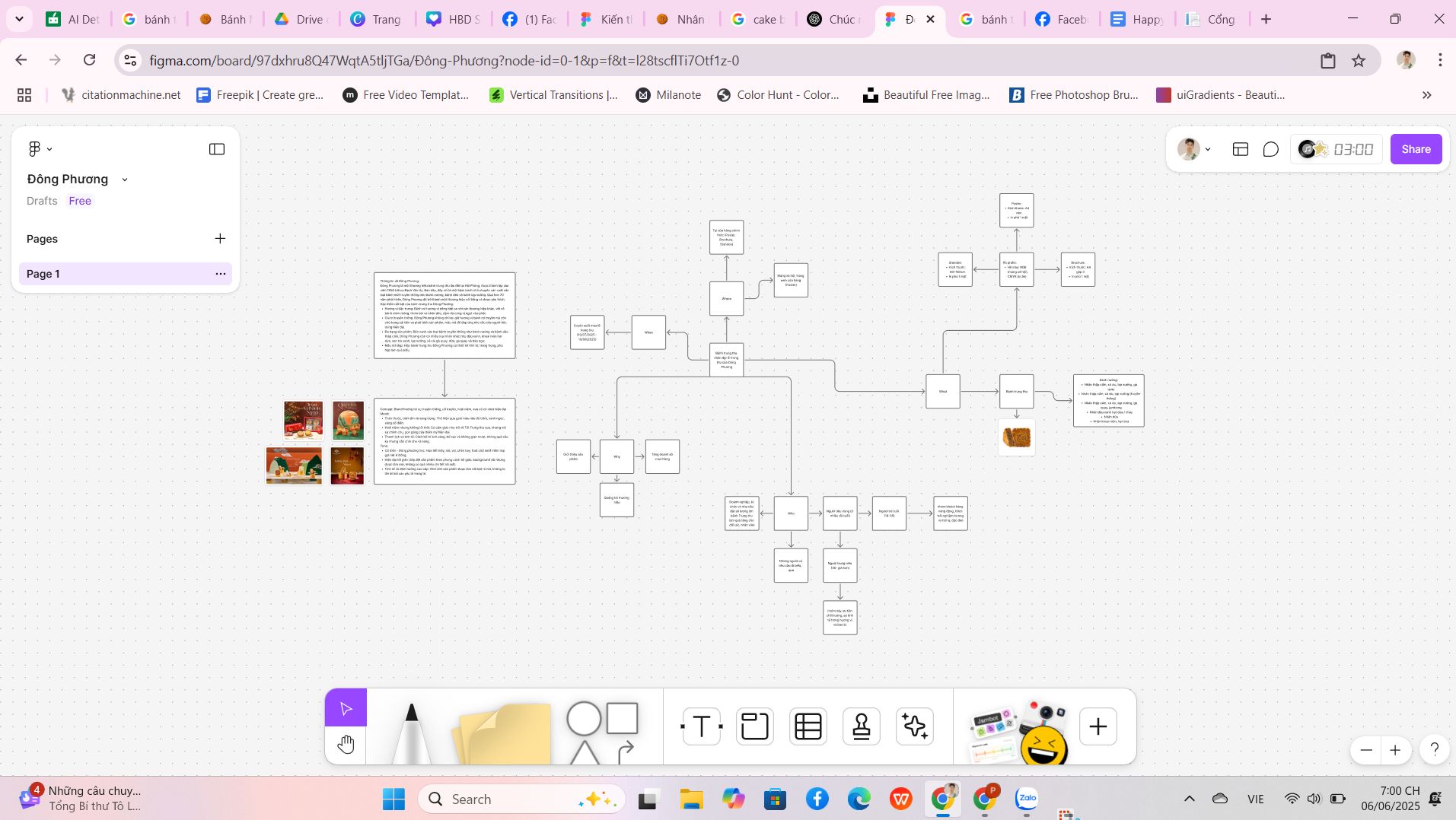Viewport: 1456px width, 820px height.
Task: Zoom out with minus button
Action: tap(1366, 750)
